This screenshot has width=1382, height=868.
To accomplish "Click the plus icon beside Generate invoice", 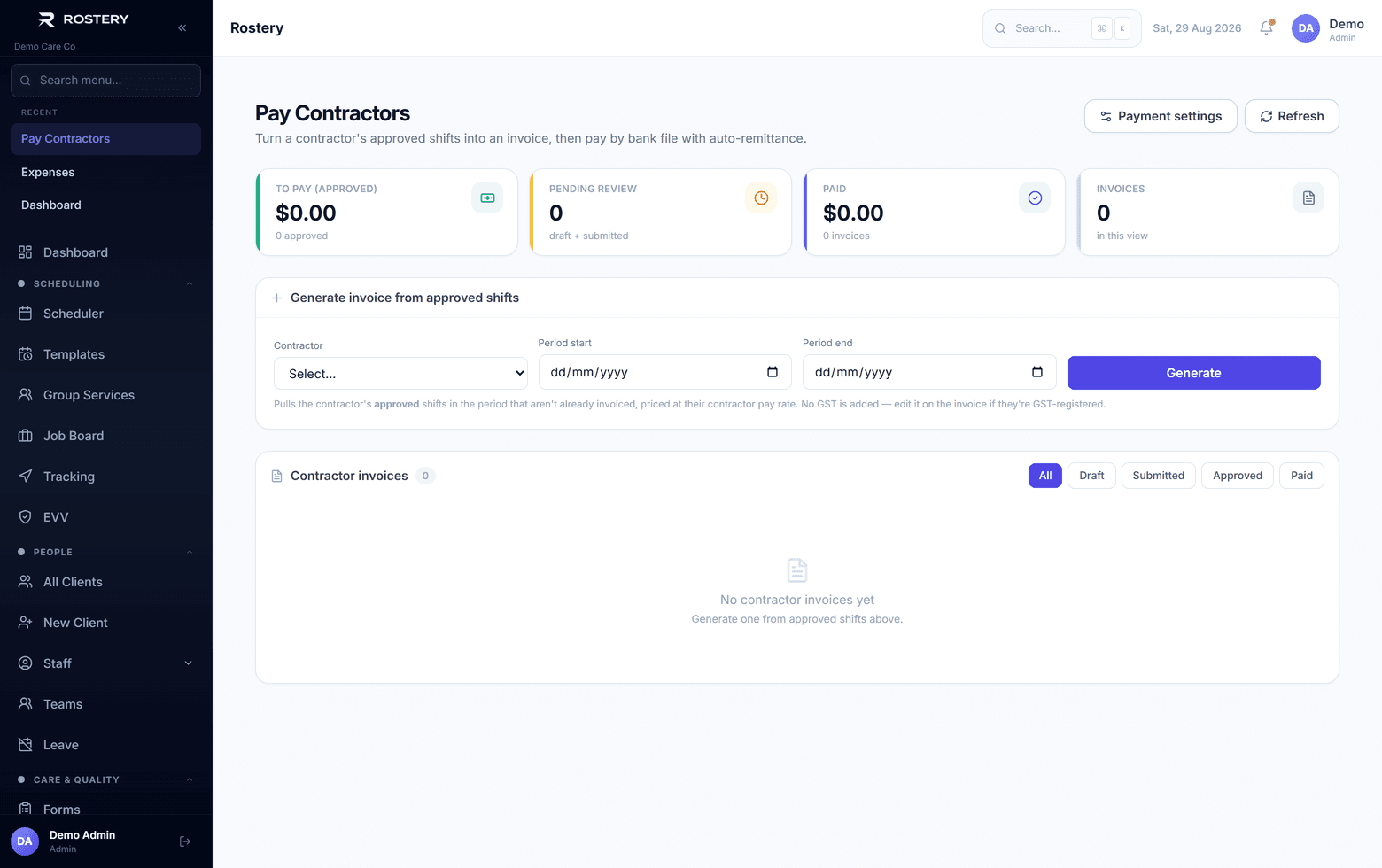I will tap(276, 298).
